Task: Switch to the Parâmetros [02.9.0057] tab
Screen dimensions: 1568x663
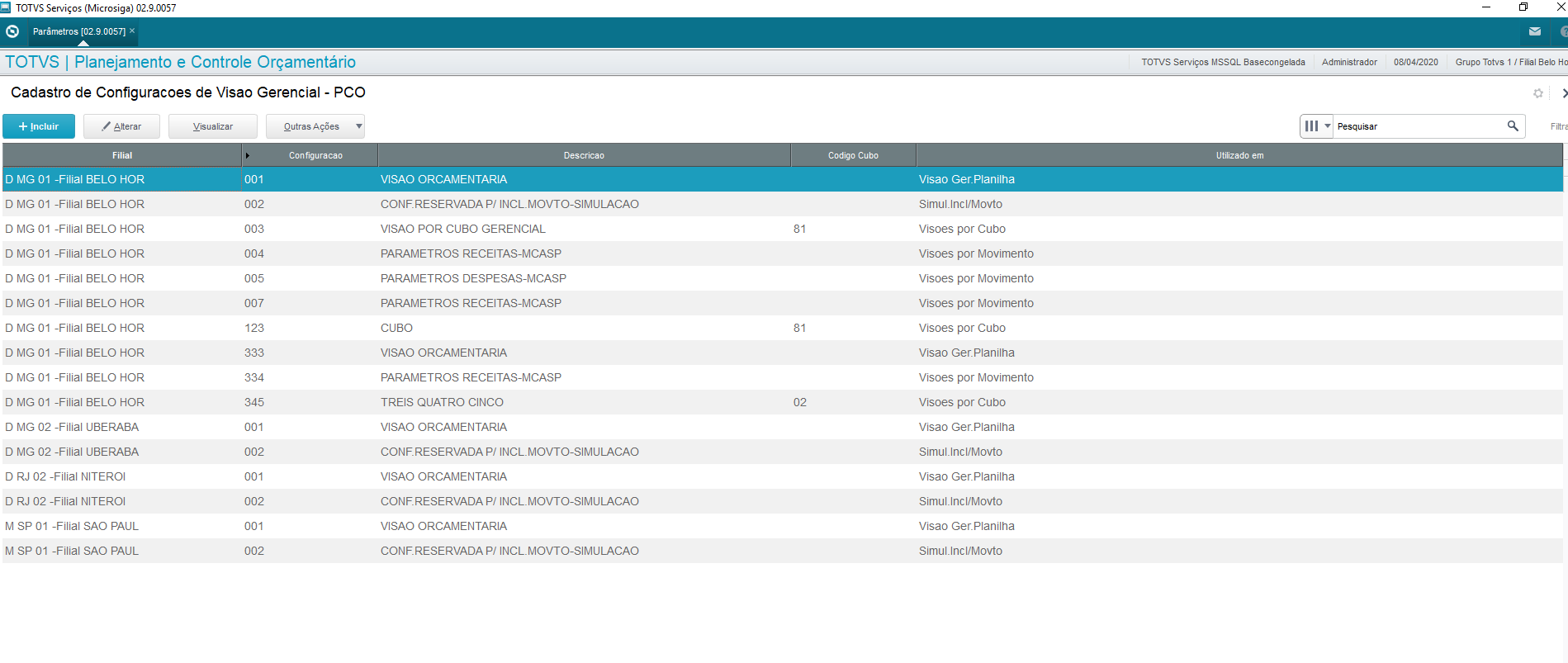Action: (x=79, y=31)
